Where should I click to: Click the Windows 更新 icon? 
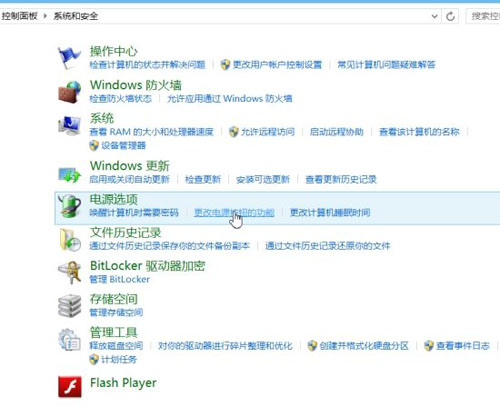(x=69, y=174)
